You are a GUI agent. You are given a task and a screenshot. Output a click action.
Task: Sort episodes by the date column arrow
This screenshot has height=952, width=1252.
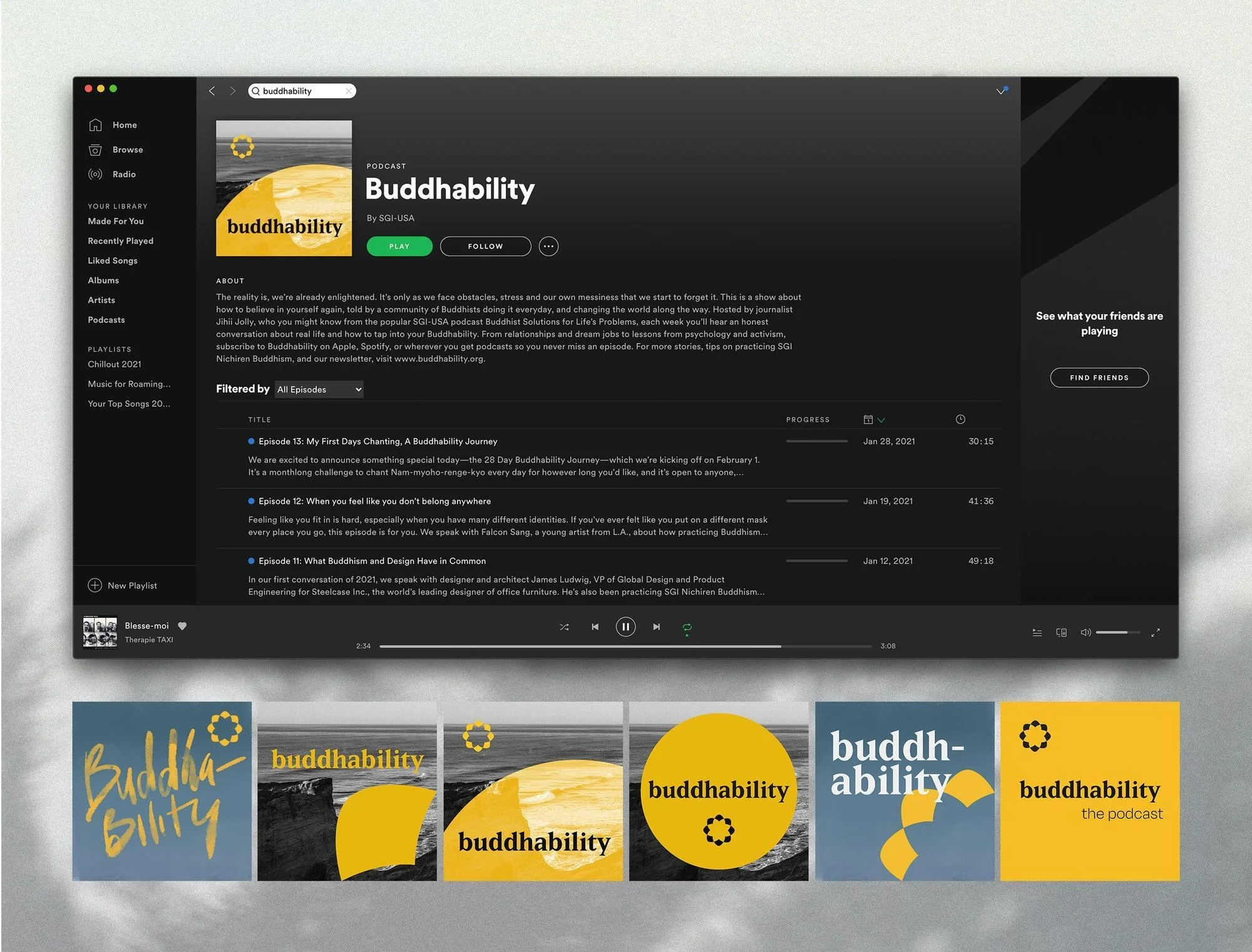click(x=881, y=420)
